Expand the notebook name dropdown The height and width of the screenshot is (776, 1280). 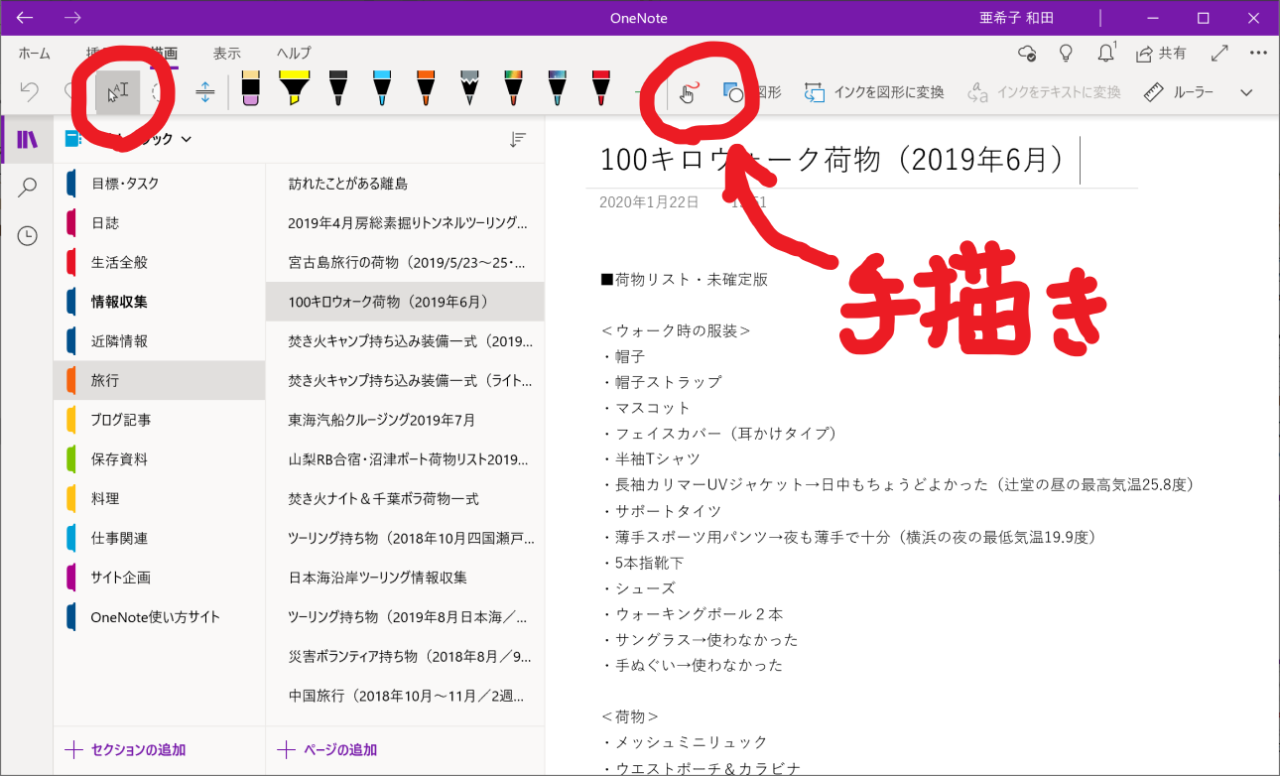pyautogui.click(x=186, y=140)
